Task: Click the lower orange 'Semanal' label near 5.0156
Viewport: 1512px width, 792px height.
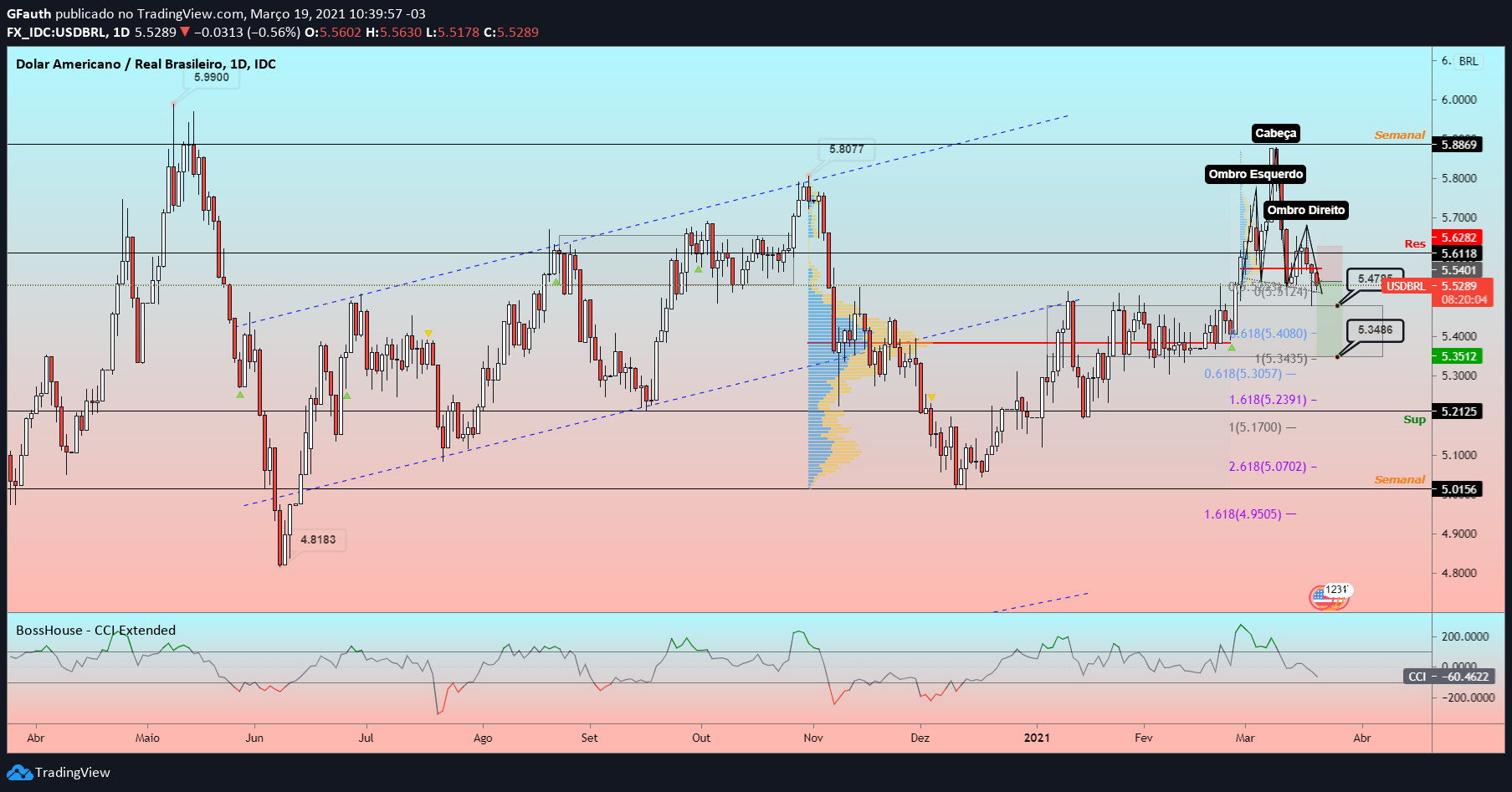Action: [x=1399, y=479]
